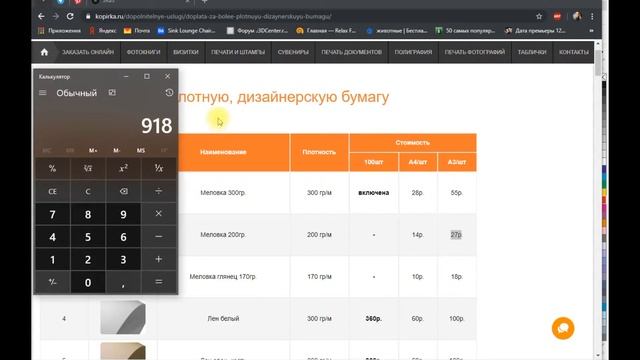This screenshot has height=360, width=640.
Task: Click the equals key in calculator
Action: 159,282
